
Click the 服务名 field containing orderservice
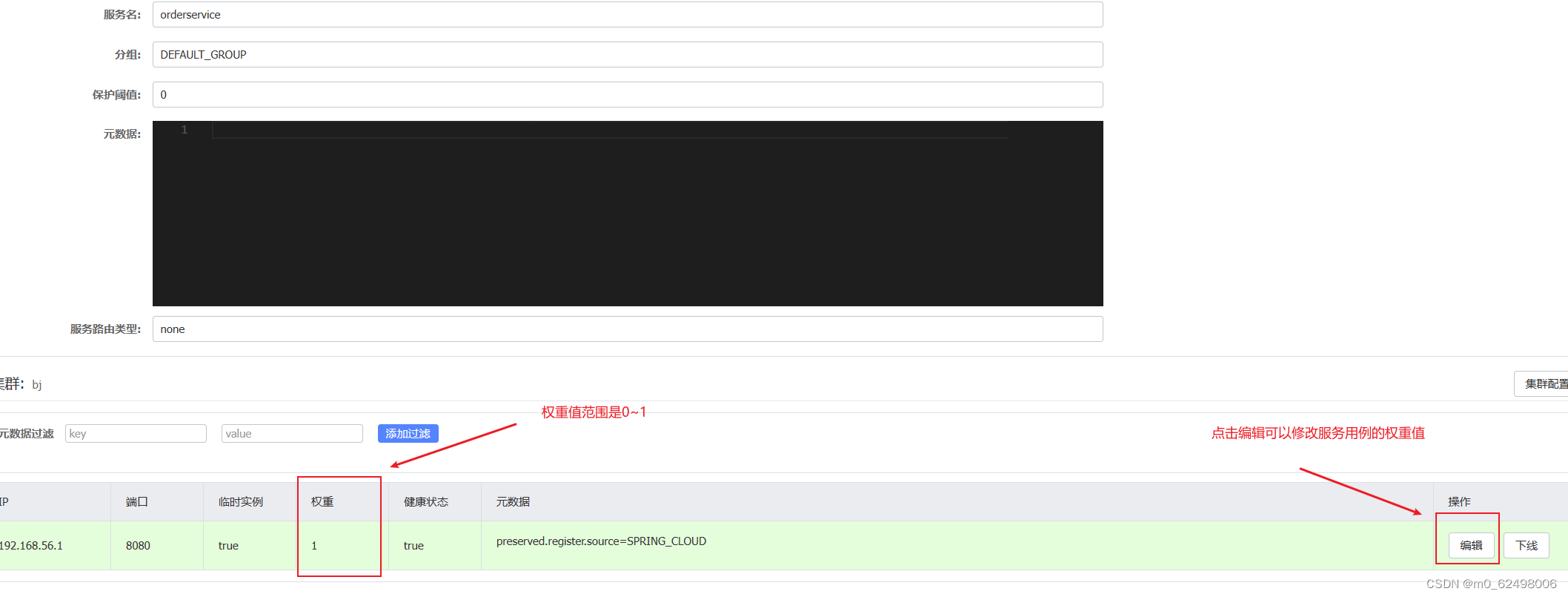point(628,15)
